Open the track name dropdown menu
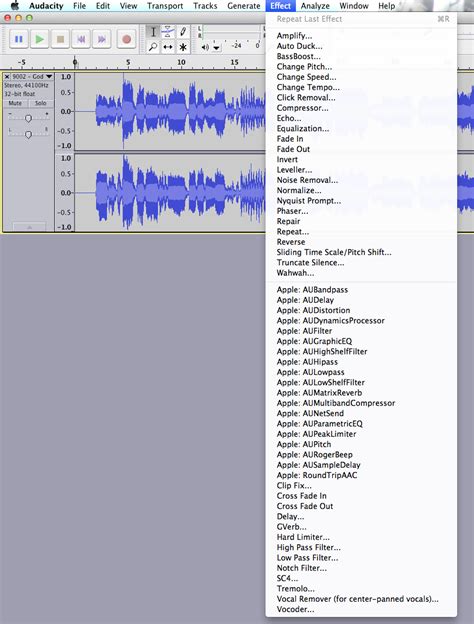This screenshot has width=474, height=624. coord(32,76)
